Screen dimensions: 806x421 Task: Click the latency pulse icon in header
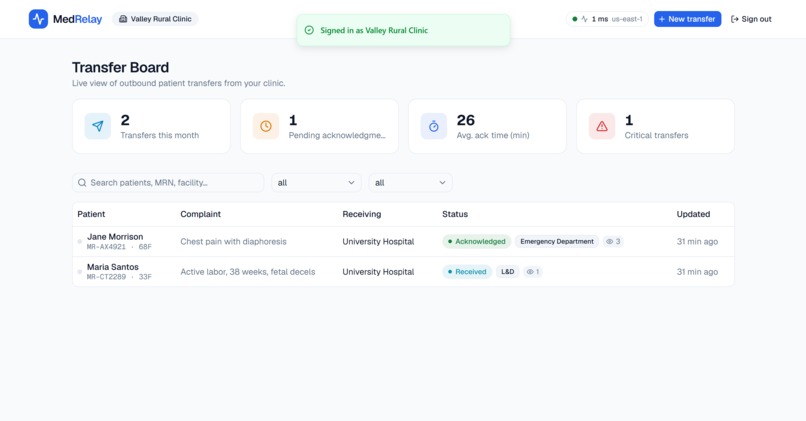584,19
